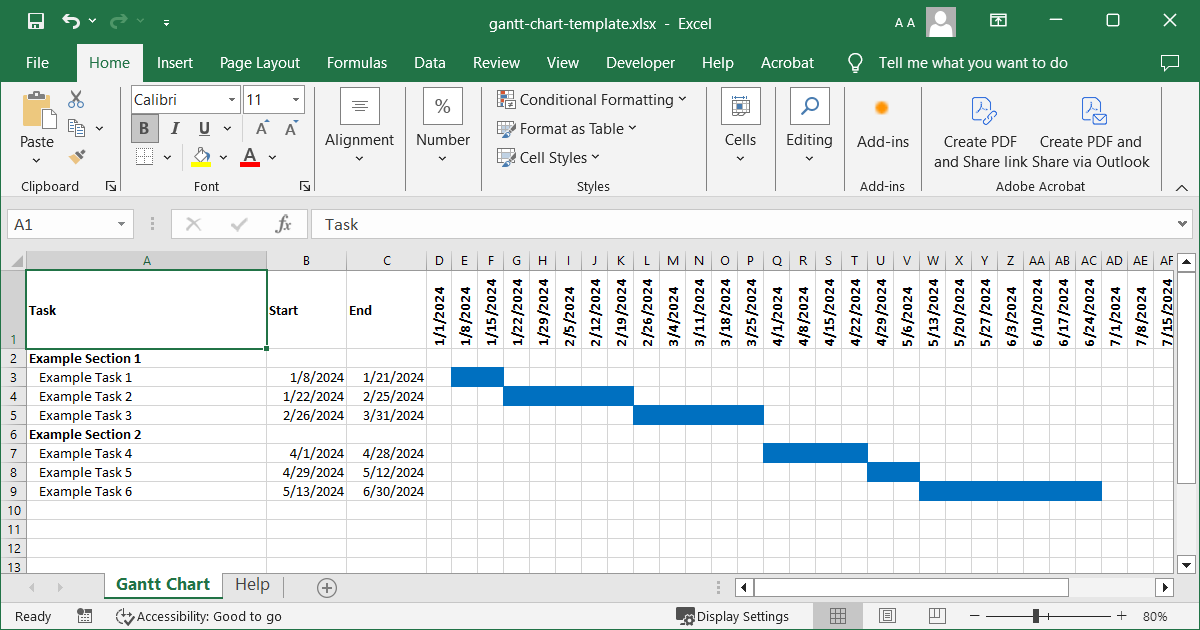Screen dimensions: 1200x630
Task: Apply Format as Table
Action: tap(567, 128)
